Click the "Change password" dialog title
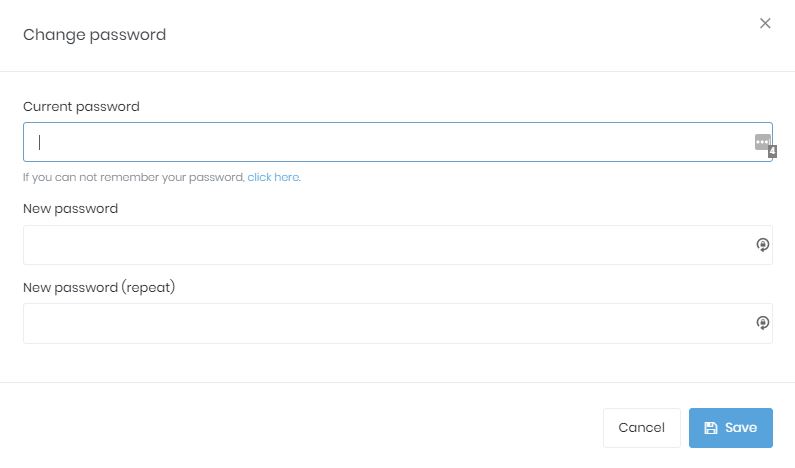The image size is (795, 468). (x=94, y=35)
